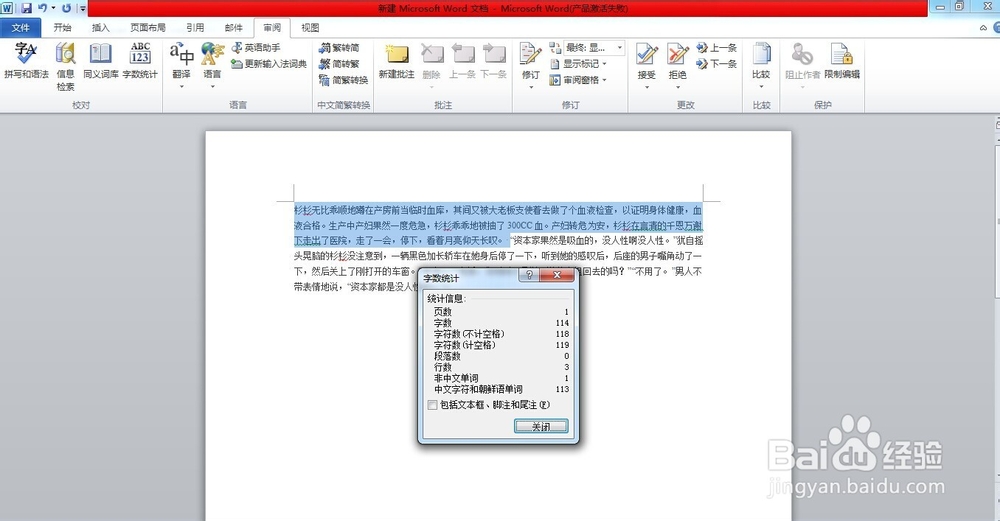The height and width of the screenshot is (521, 1000).
Task: Click the Help question mark in the Word Count dialog
Action: pos(529,275)
